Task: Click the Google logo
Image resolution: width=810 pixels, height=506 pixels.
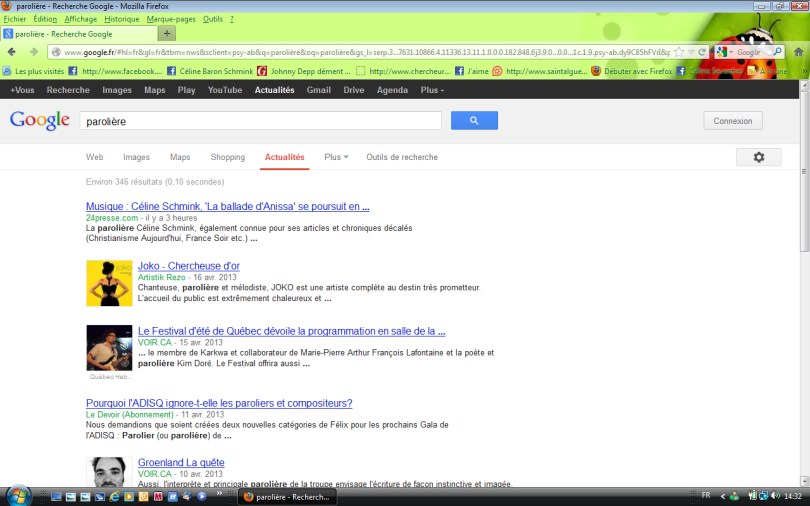Action: point(39,120)
